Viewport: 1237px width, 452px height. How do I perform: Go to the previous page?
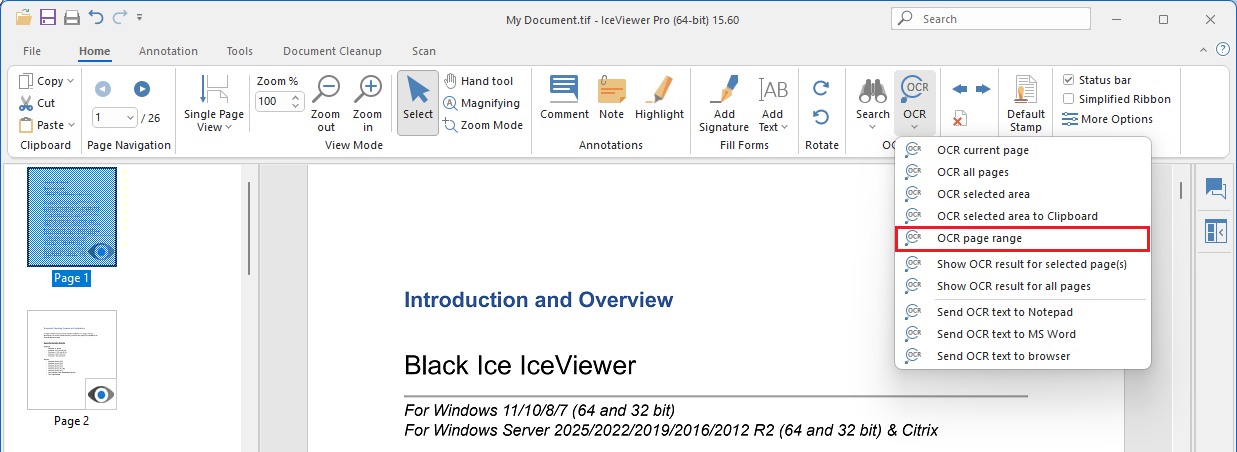point(103,88)
